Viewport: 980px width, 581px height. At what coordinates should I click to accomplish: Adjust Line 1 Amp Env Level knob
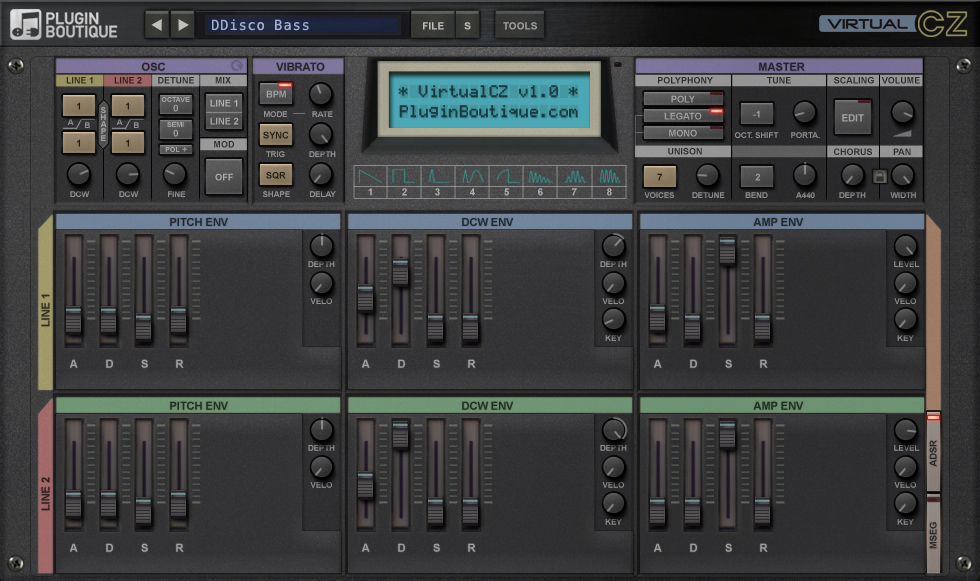click(906, 246)
